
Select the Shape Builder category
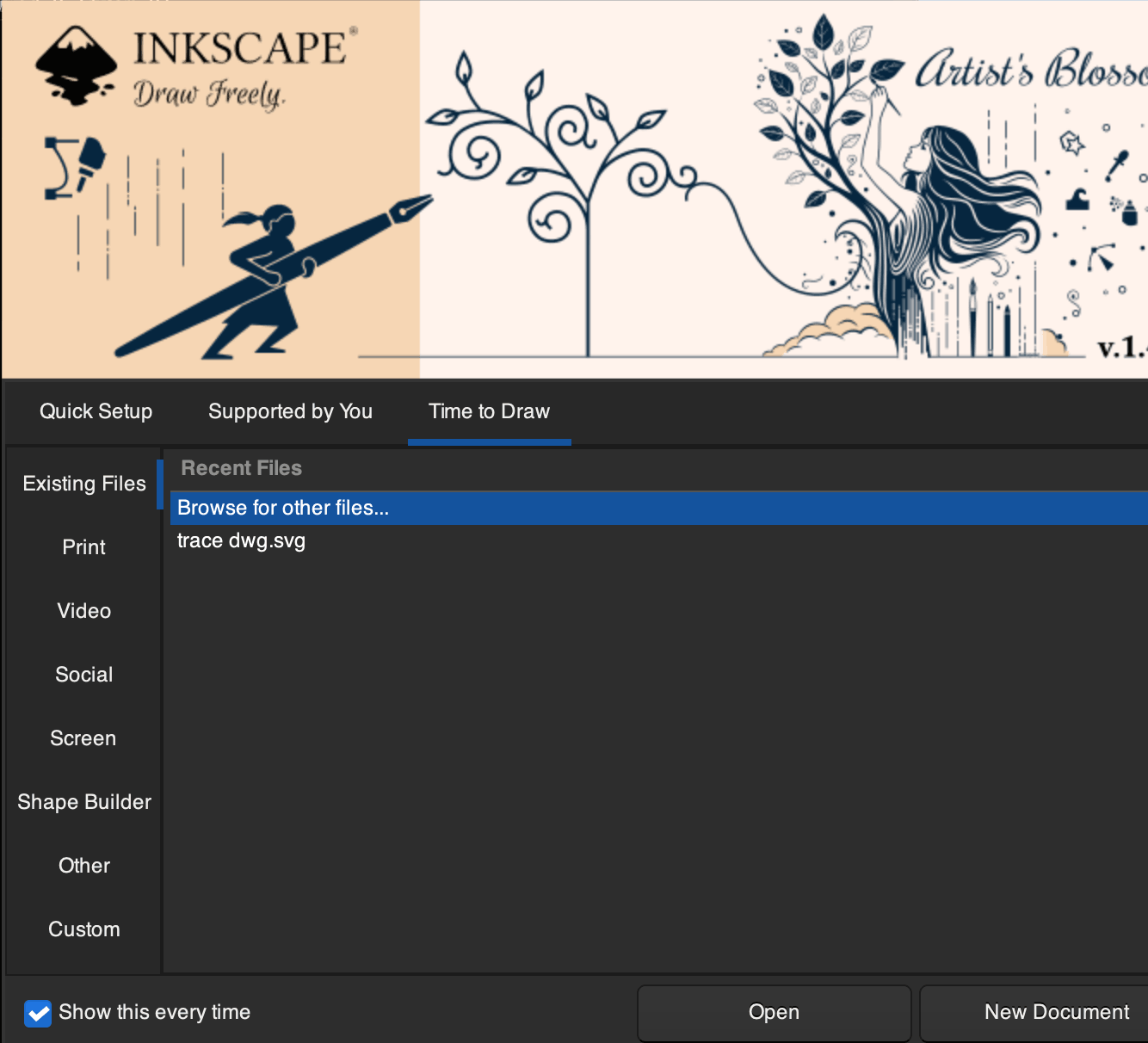[84, 802]
